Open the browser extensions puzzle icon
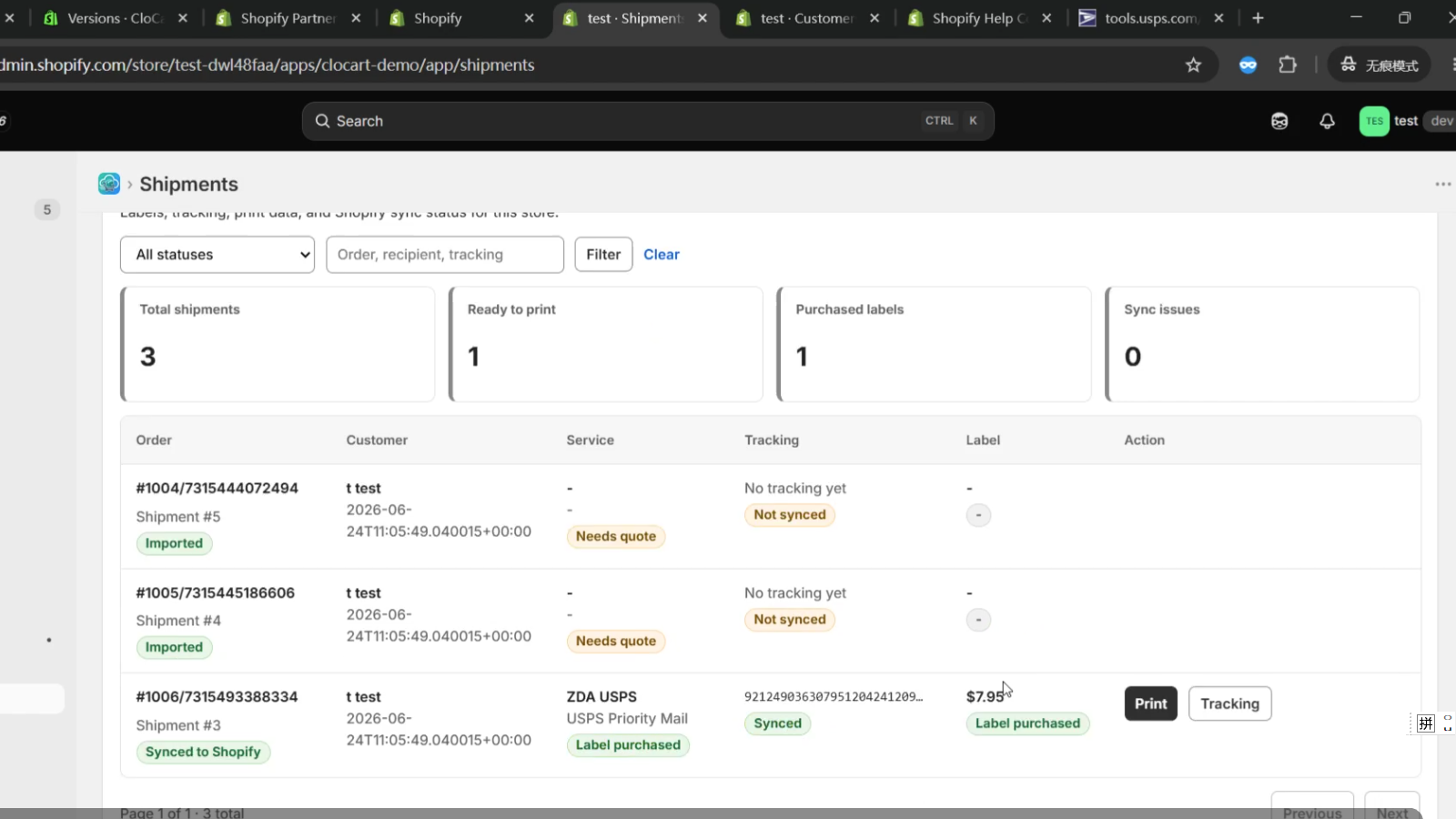This screenshot has width=1456, height=819. pos(1288,65)
